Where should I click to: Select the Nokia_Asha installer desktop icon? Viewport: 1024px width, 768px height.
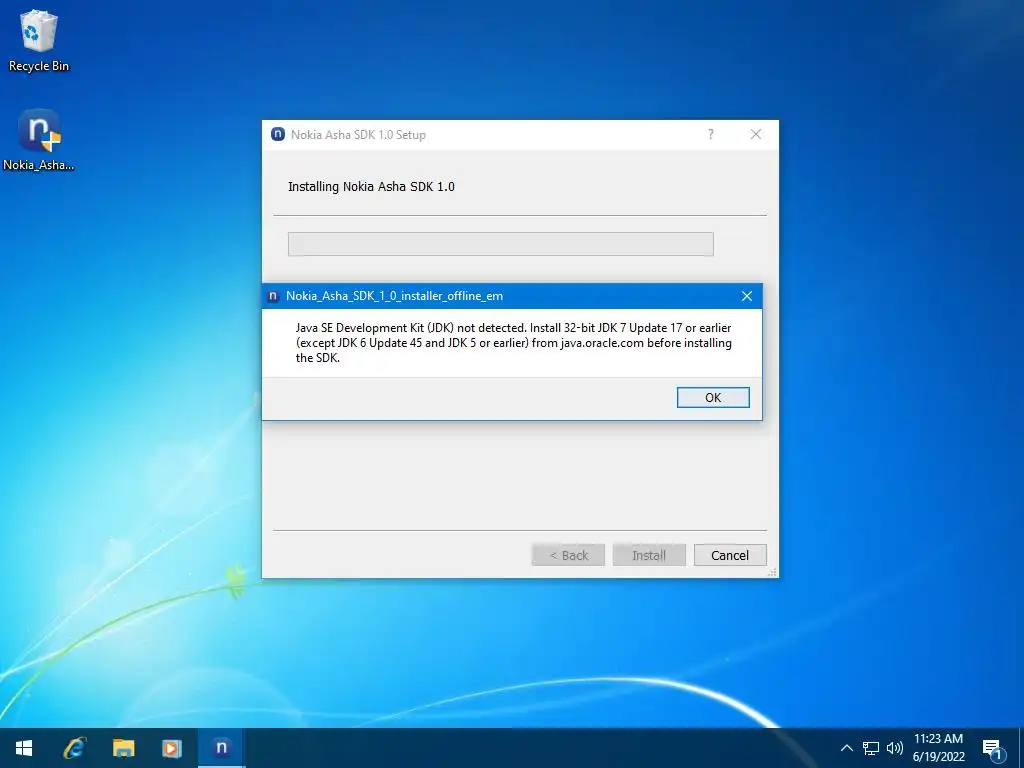pyautogui.click(x=39, y=140)
